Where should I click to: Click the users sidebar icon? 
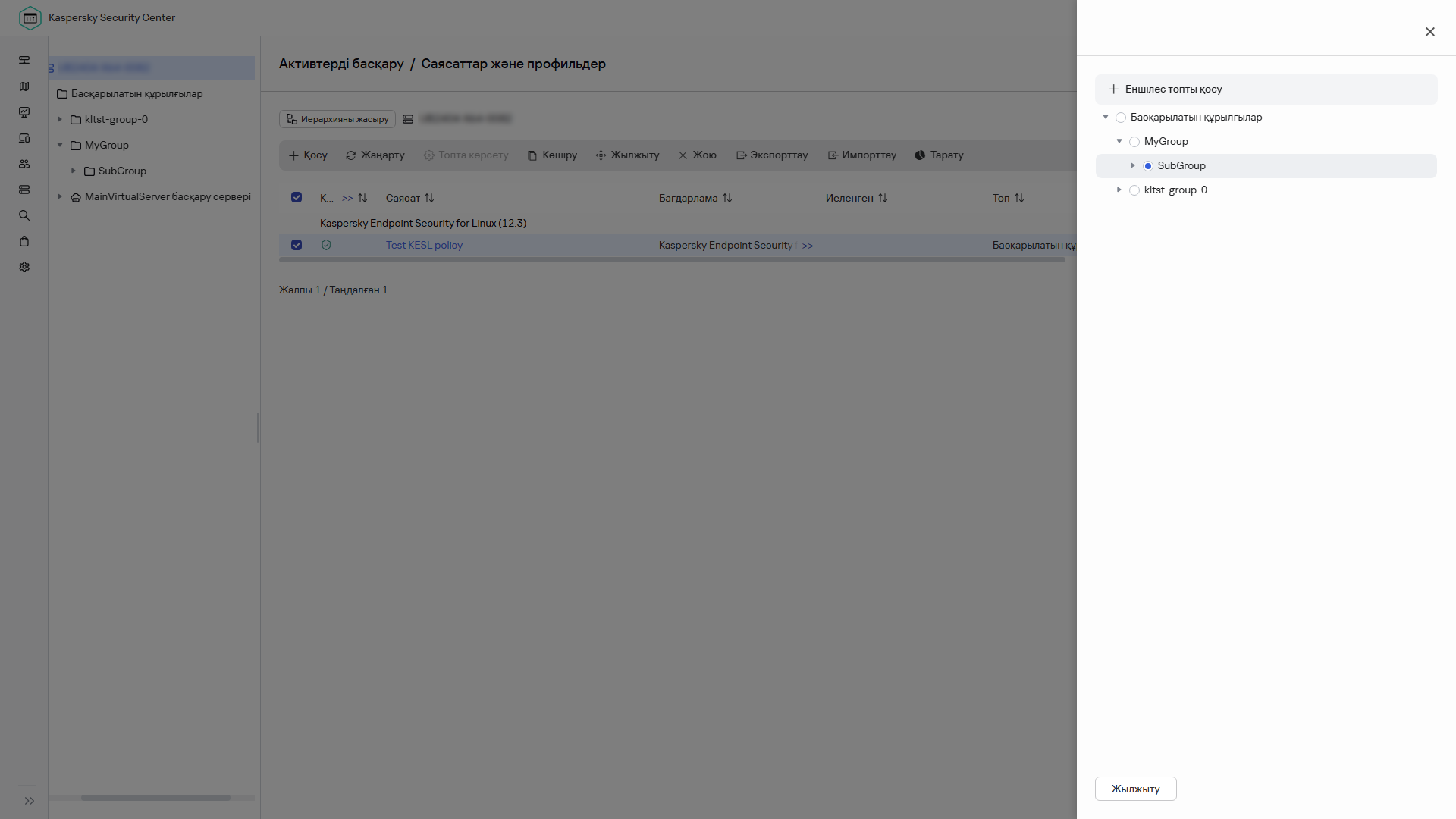click(24, 164)
